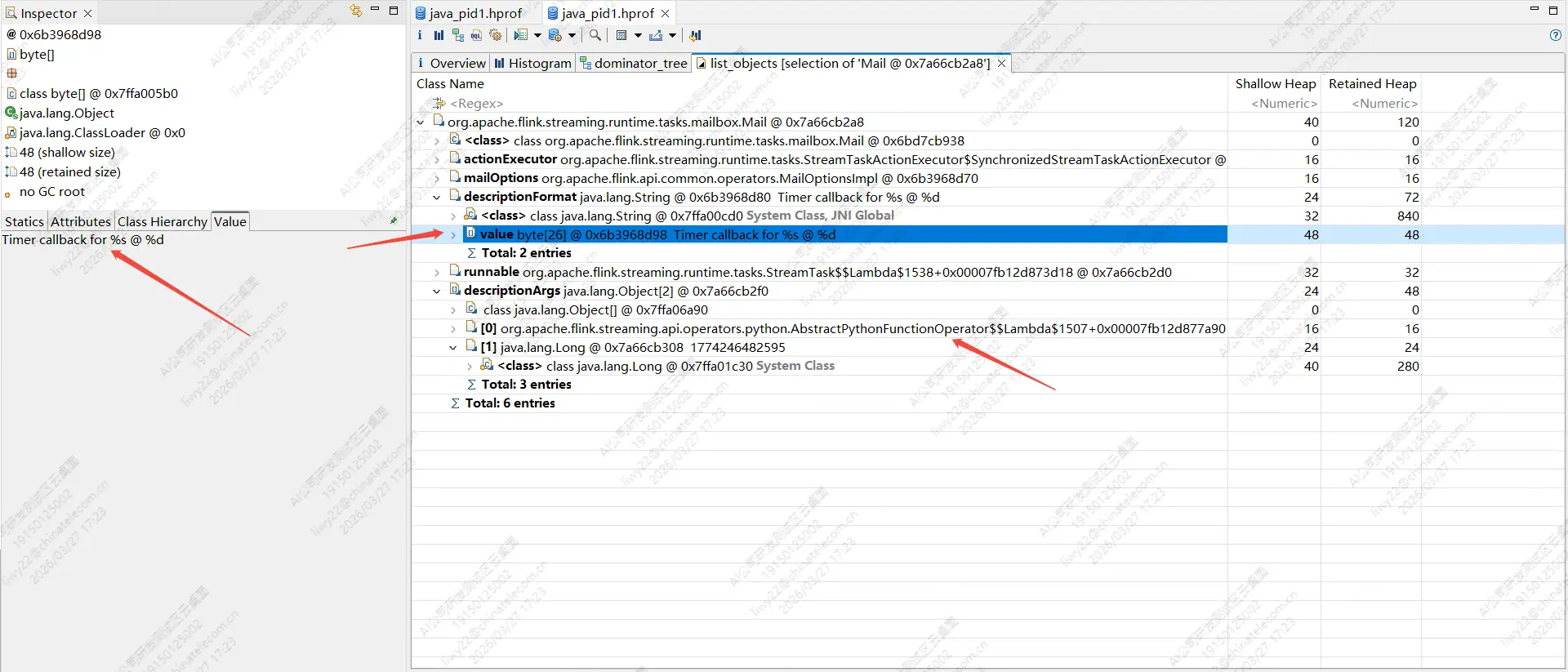Viewport: 1568px width, 672px height.
Task: Sort by the Retained Heap column header
Action: click(1372, 83)
